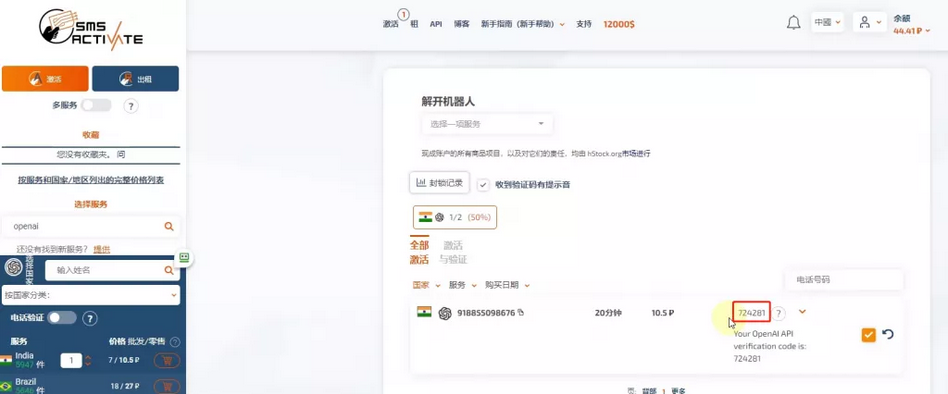Image resolution: width=948 pixels, height=394 pixels.
Task: Click the blue 出租 sidebar button
Action: point(135,79)
